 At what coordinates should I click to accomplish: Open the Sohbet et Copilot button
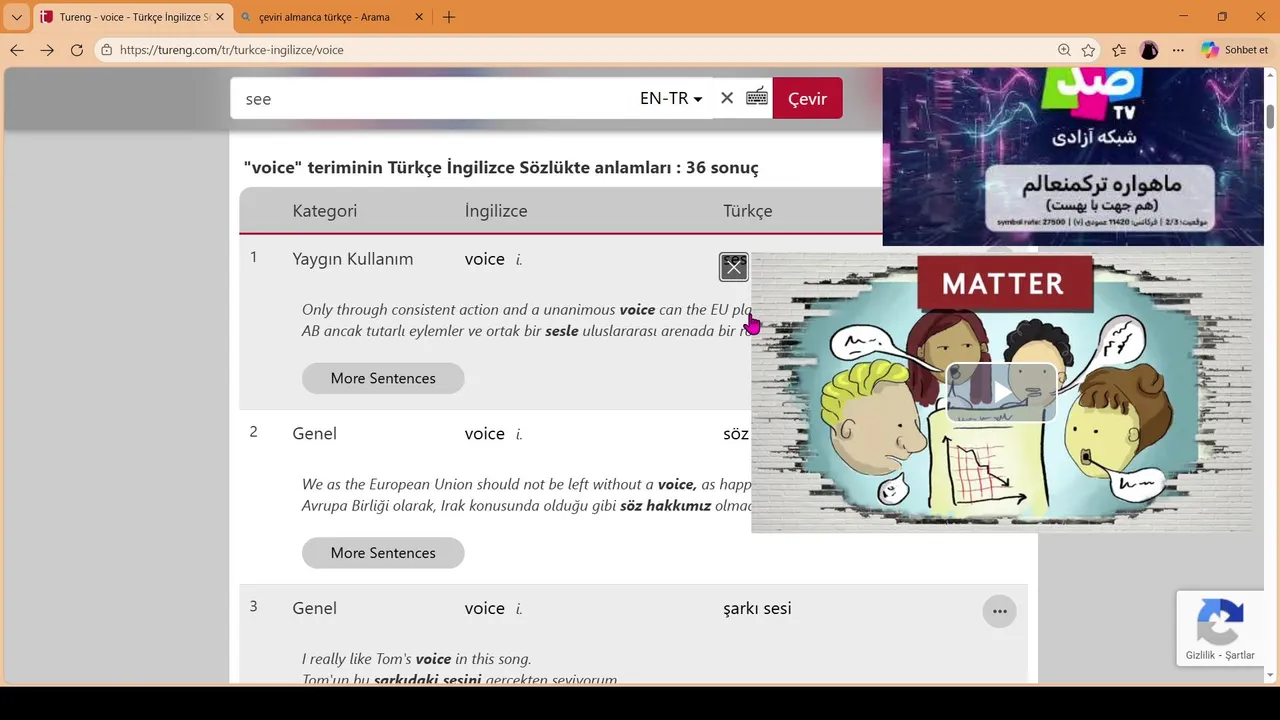[1235, 50]
